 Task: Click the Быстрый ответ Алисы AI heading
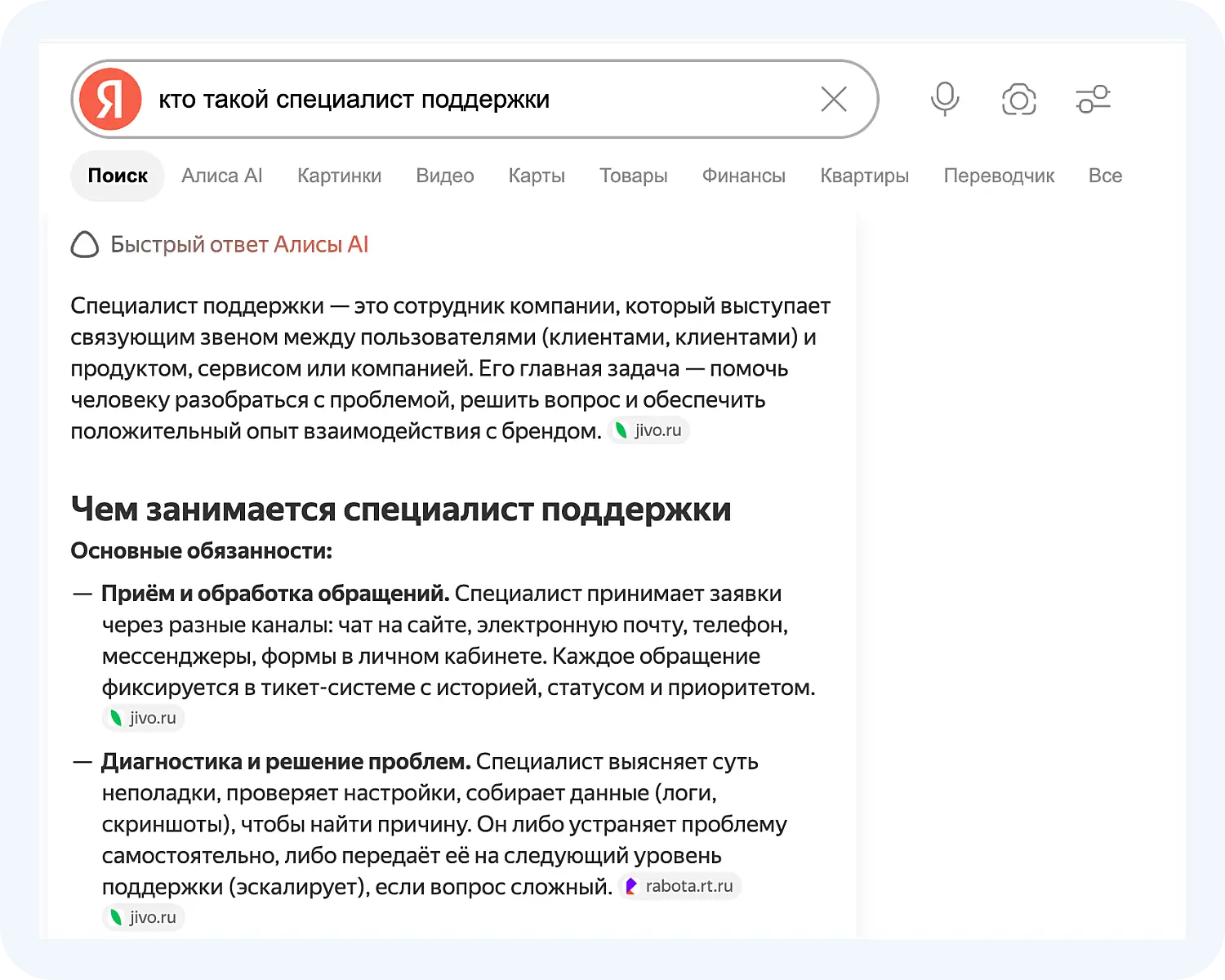(x=239, y=244)
